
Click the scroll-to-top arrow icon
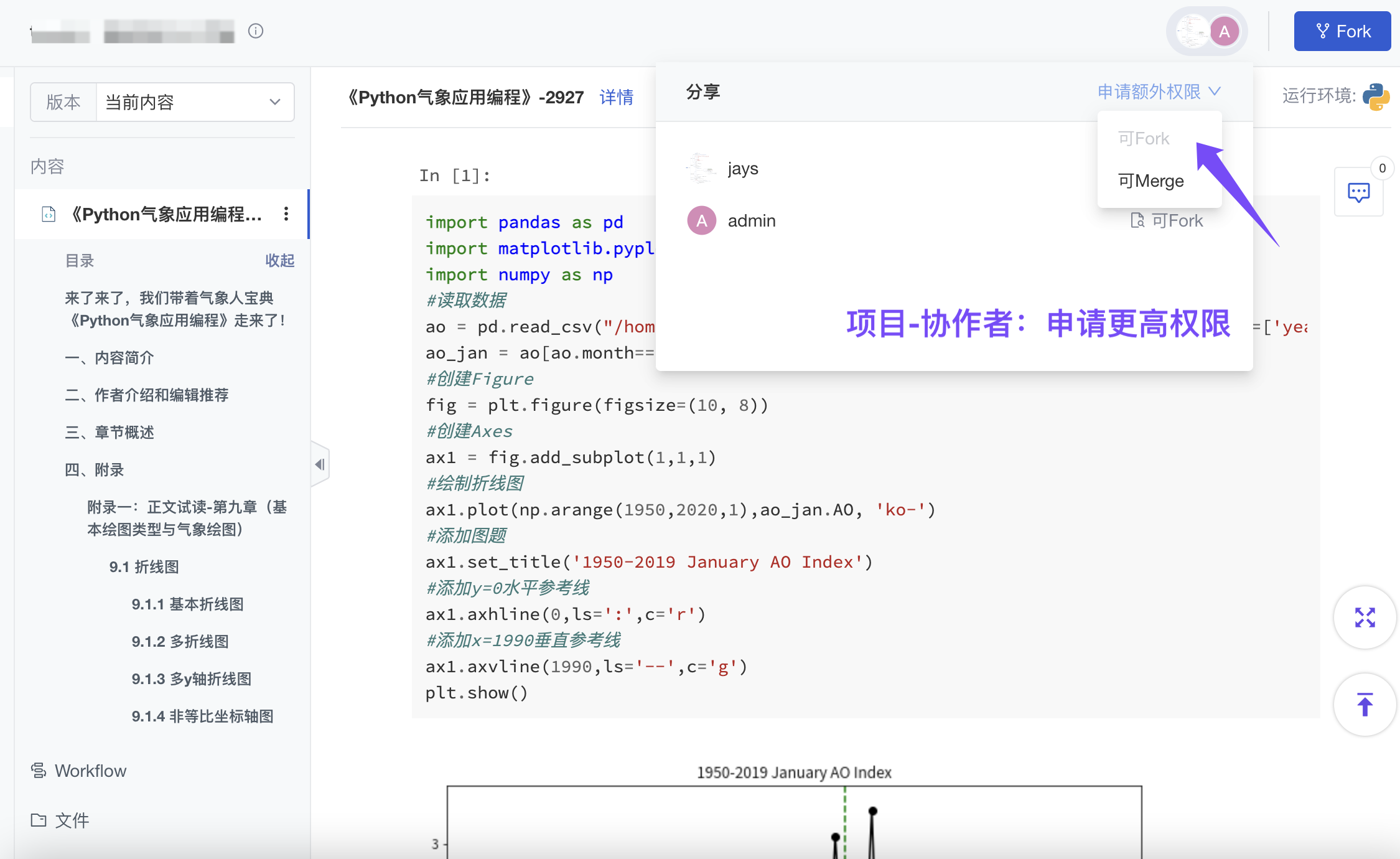pos(1365,705)
